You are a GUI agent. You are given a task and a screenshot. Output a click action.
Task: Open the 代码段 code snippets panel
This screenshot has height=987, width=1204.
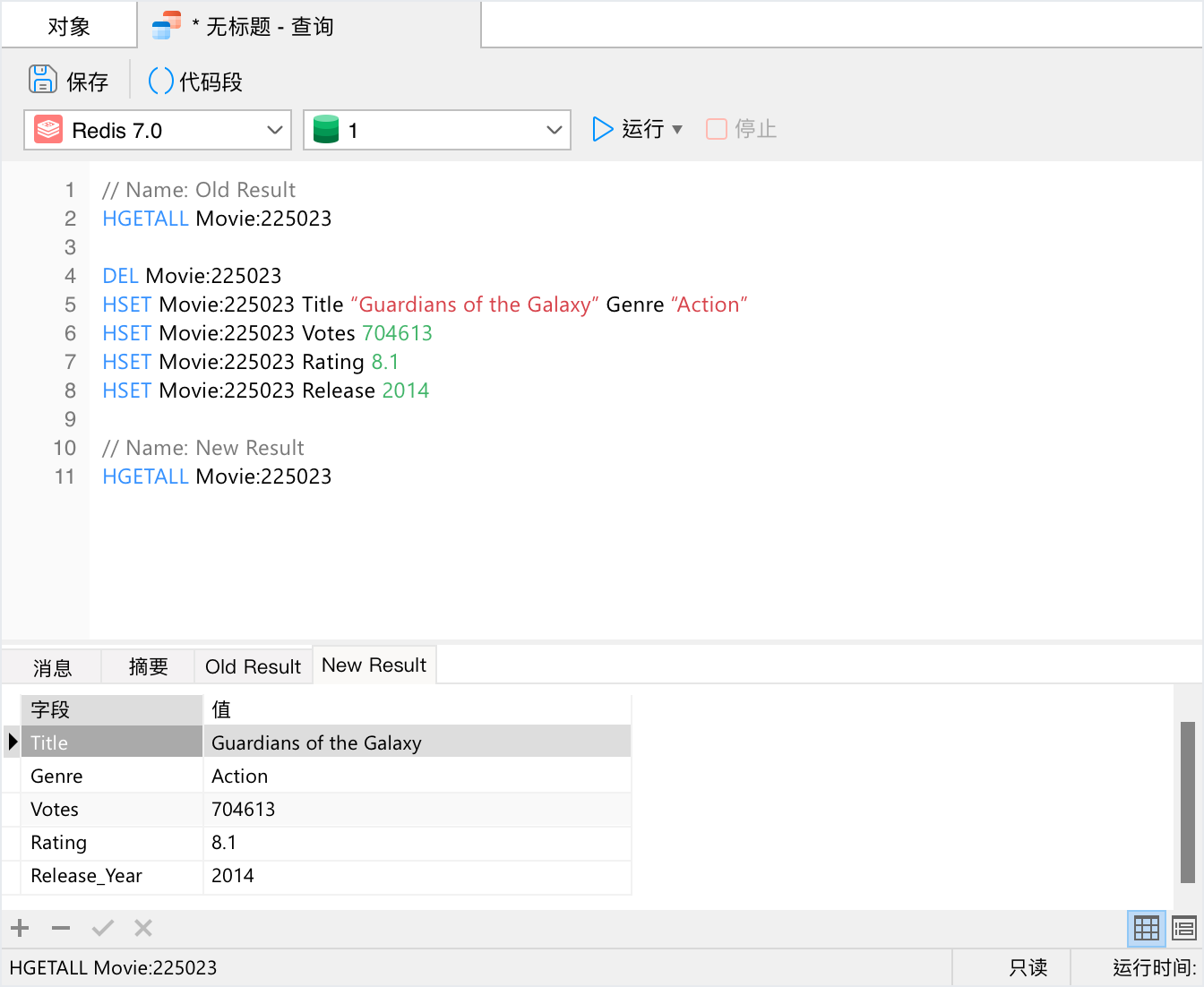195,81
